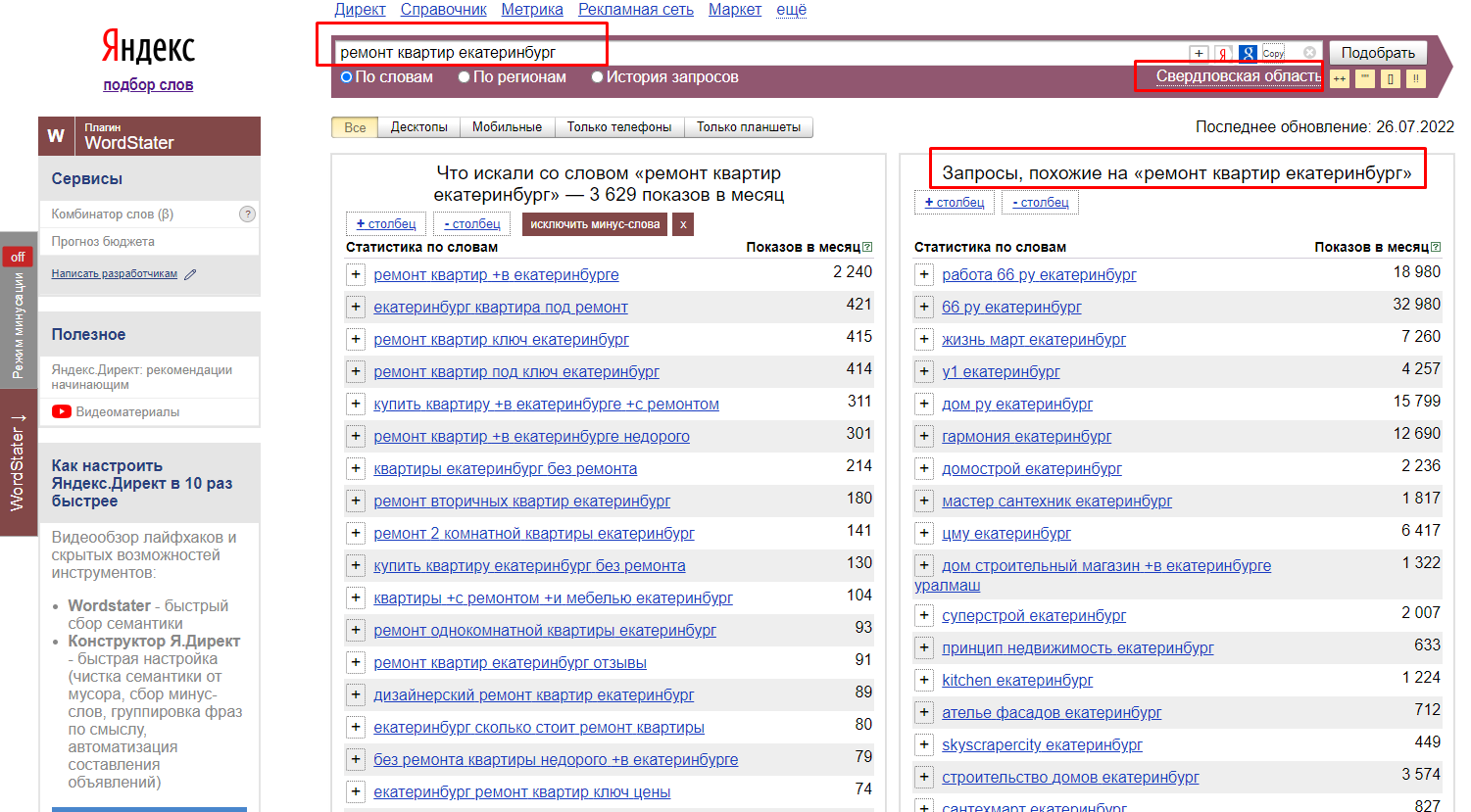
Task: Open the Справочник top menu link
Action: [x=443, y=10]
